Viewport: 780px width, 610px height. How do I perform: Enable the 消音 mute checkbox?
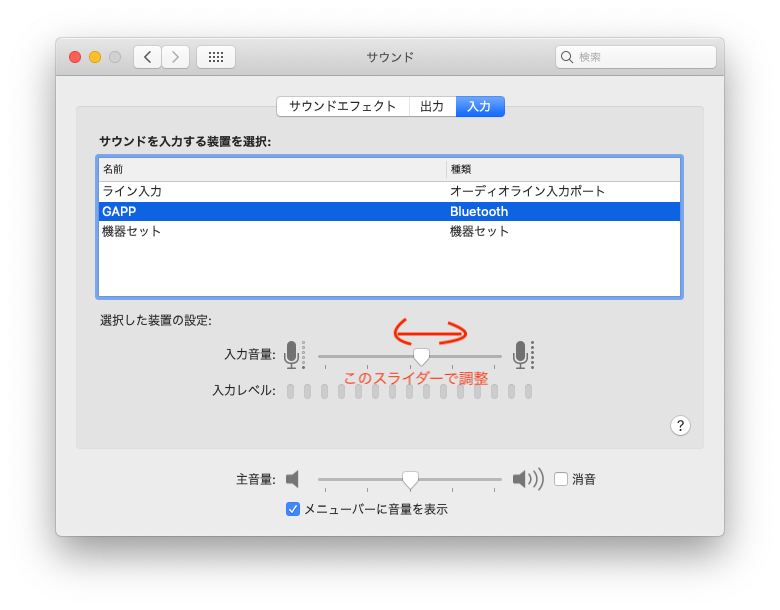561,479
